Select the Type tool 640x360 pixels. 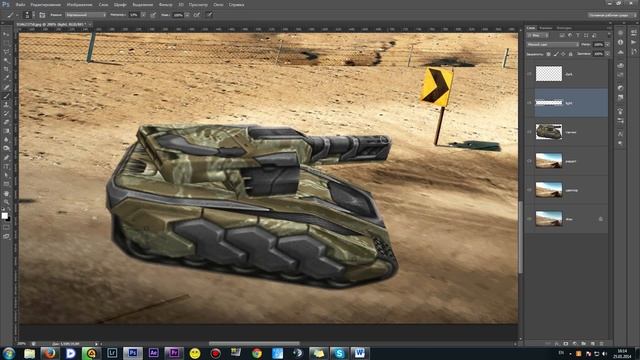pyautogui.click(x=6, y=166)
